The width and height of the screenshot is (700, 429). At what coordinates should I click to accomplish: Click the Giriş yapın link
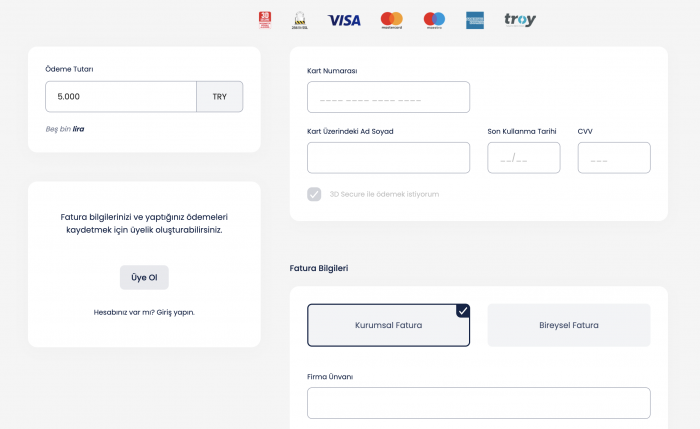175,312
